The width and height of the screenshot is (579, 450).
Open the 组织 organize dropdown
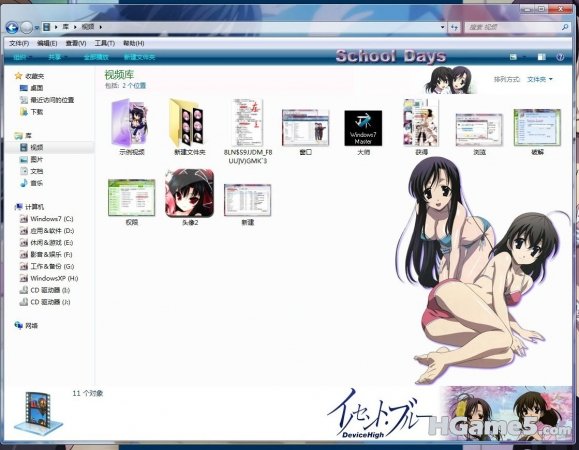tap(22, 57)
